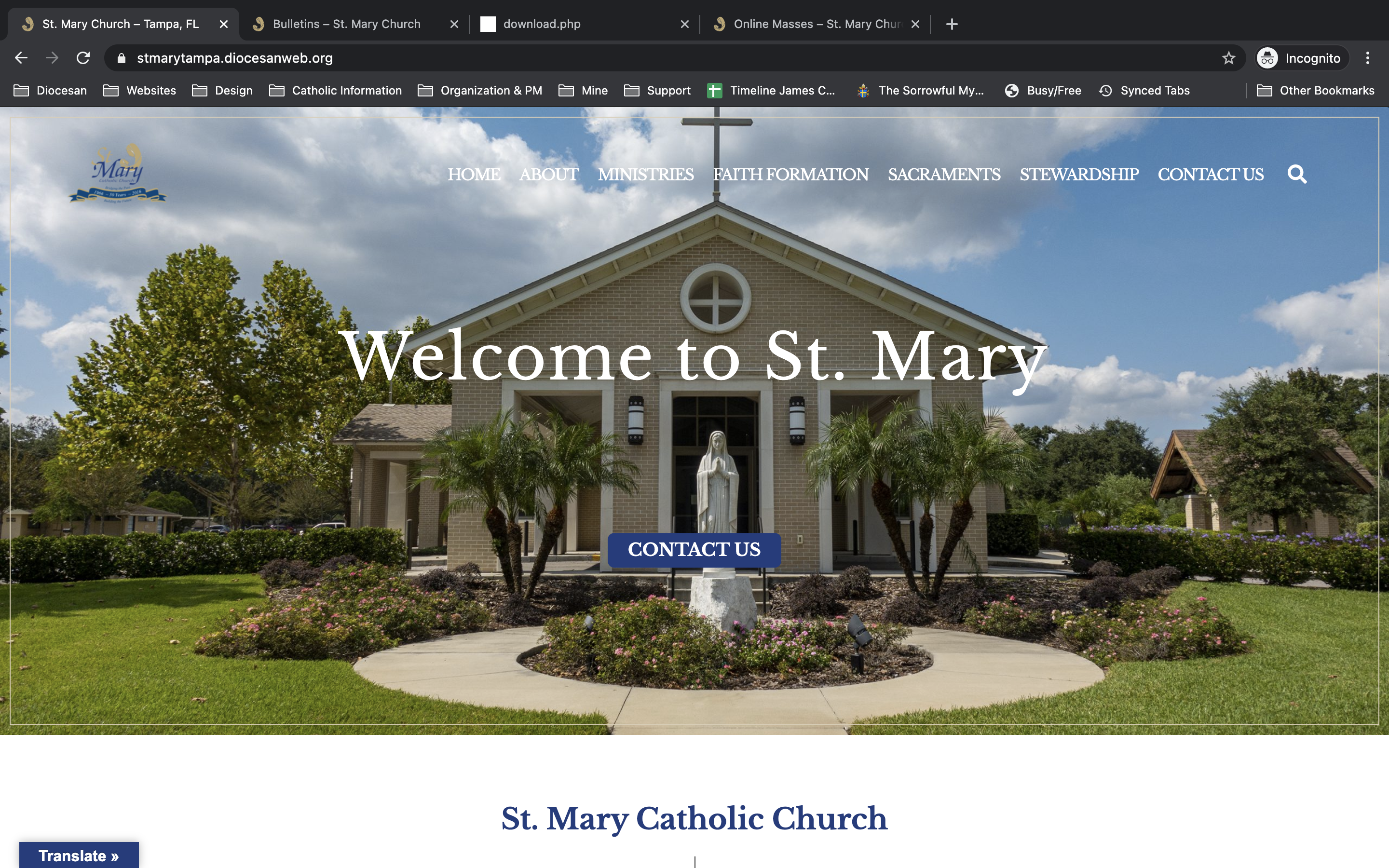Close the download.php tab
Viewport: 1389px width, 868px height.
pyautogui.click(x=684, y=24)
